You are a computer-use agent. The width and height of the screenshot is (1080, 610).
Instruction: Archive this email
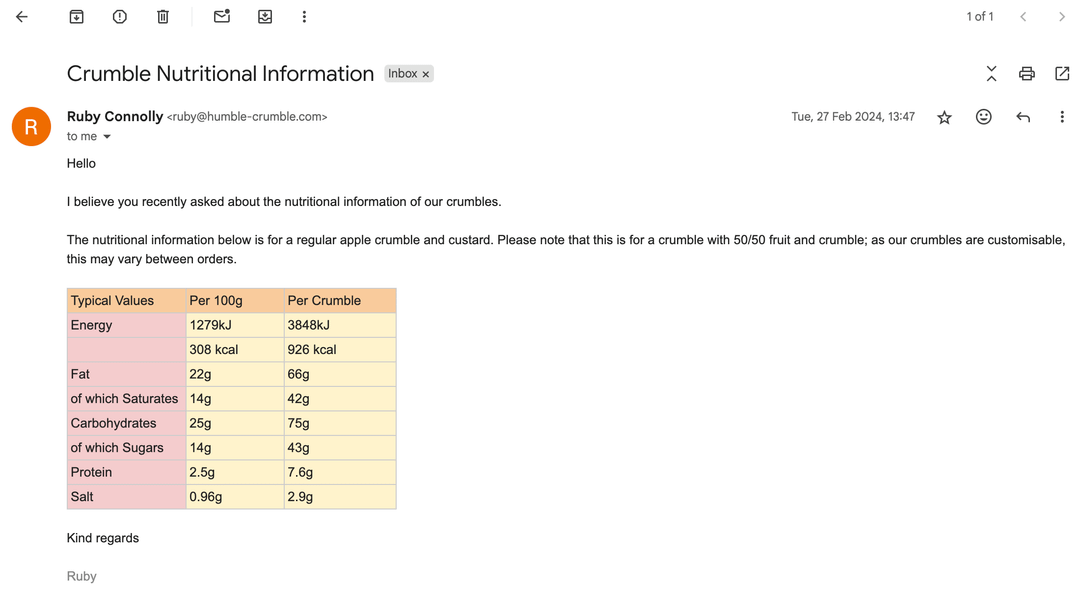(76, 17)
